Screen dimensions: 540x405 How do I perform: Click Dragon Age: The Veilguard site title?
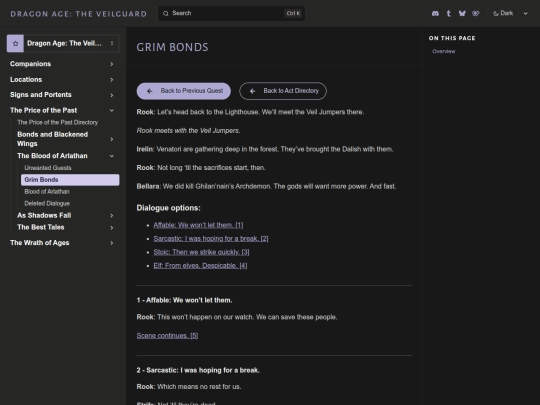click(79, 14)
